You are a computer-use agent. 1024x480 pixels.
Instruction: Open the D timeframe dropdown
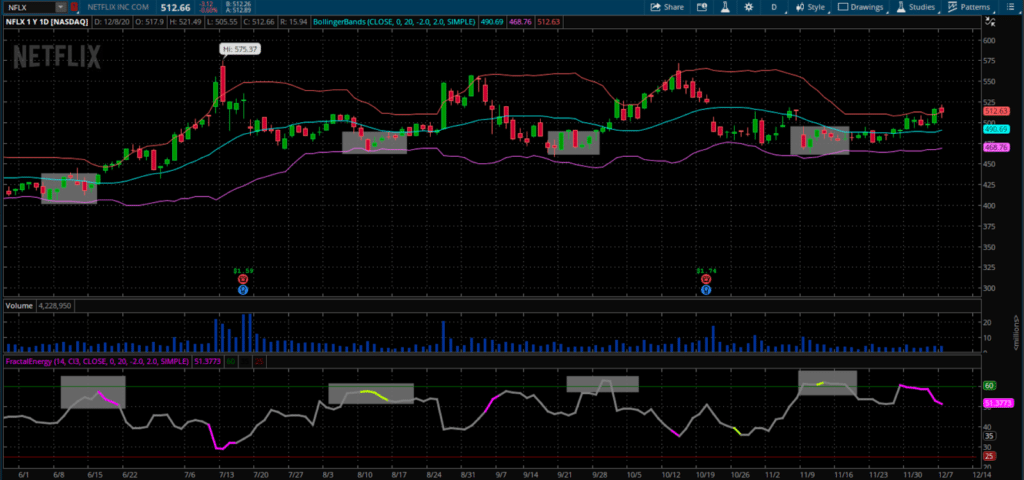pyautogui.click(x=775, y=7)
